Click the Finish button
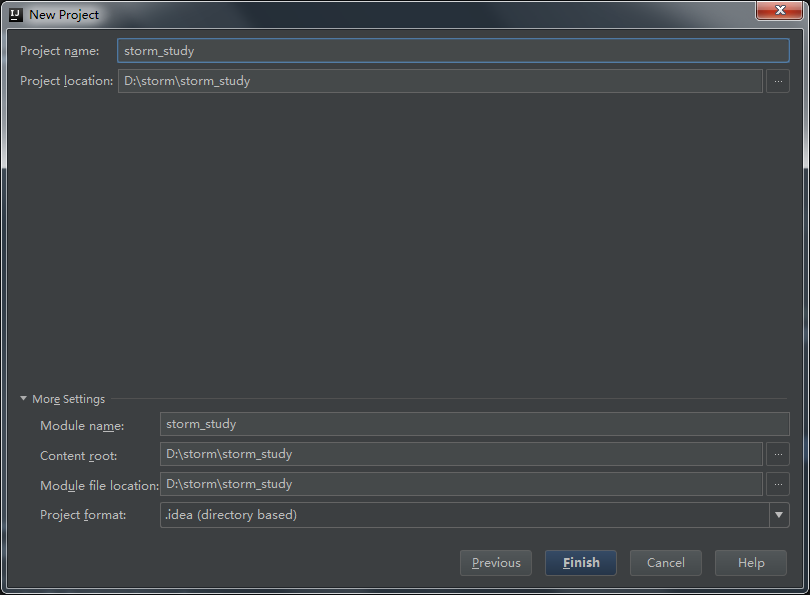This screenshot has width=810, height=595. coord(581,563)
